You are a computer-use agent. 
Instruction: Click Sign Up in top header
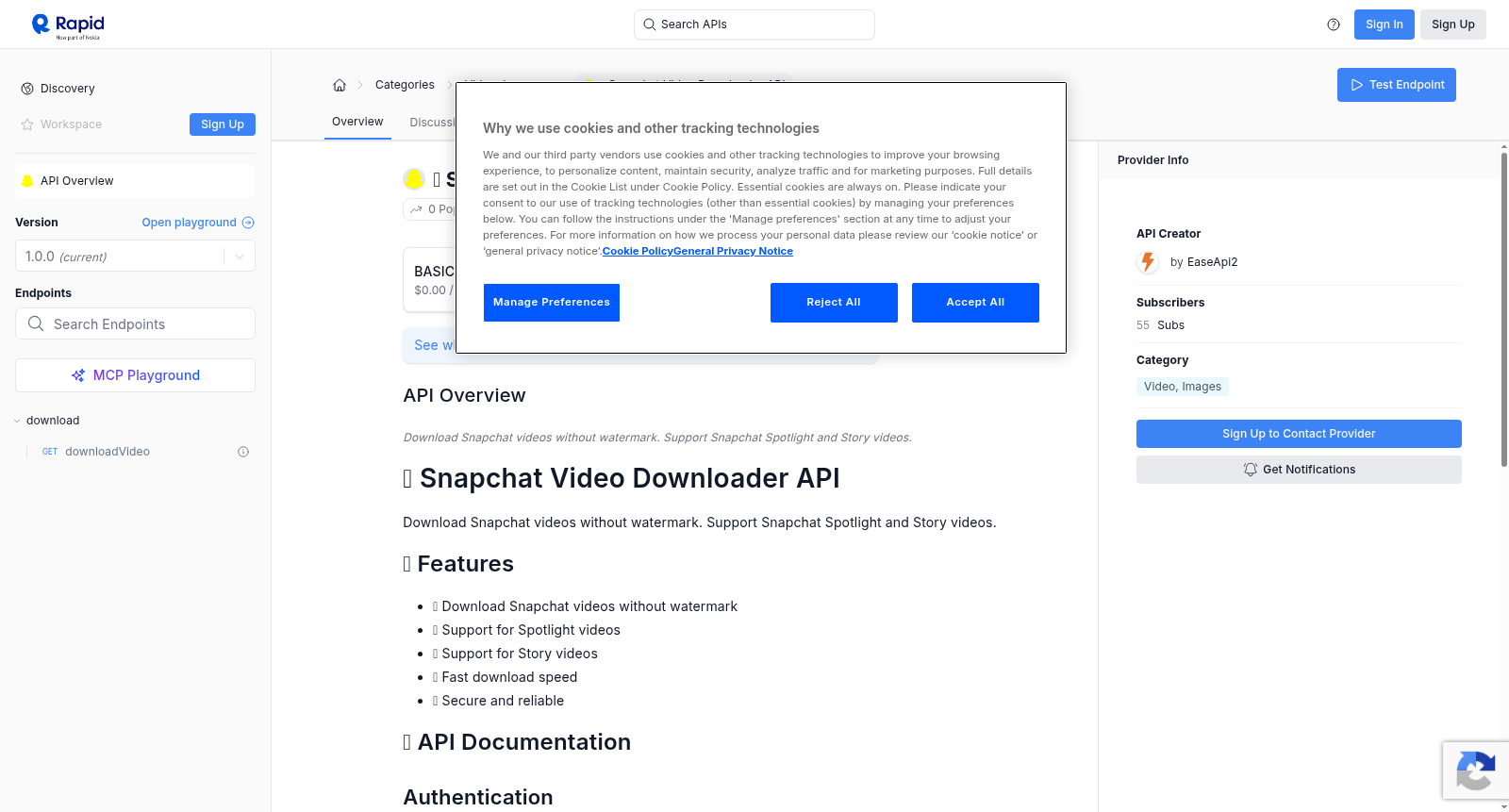pos(1453,25)
